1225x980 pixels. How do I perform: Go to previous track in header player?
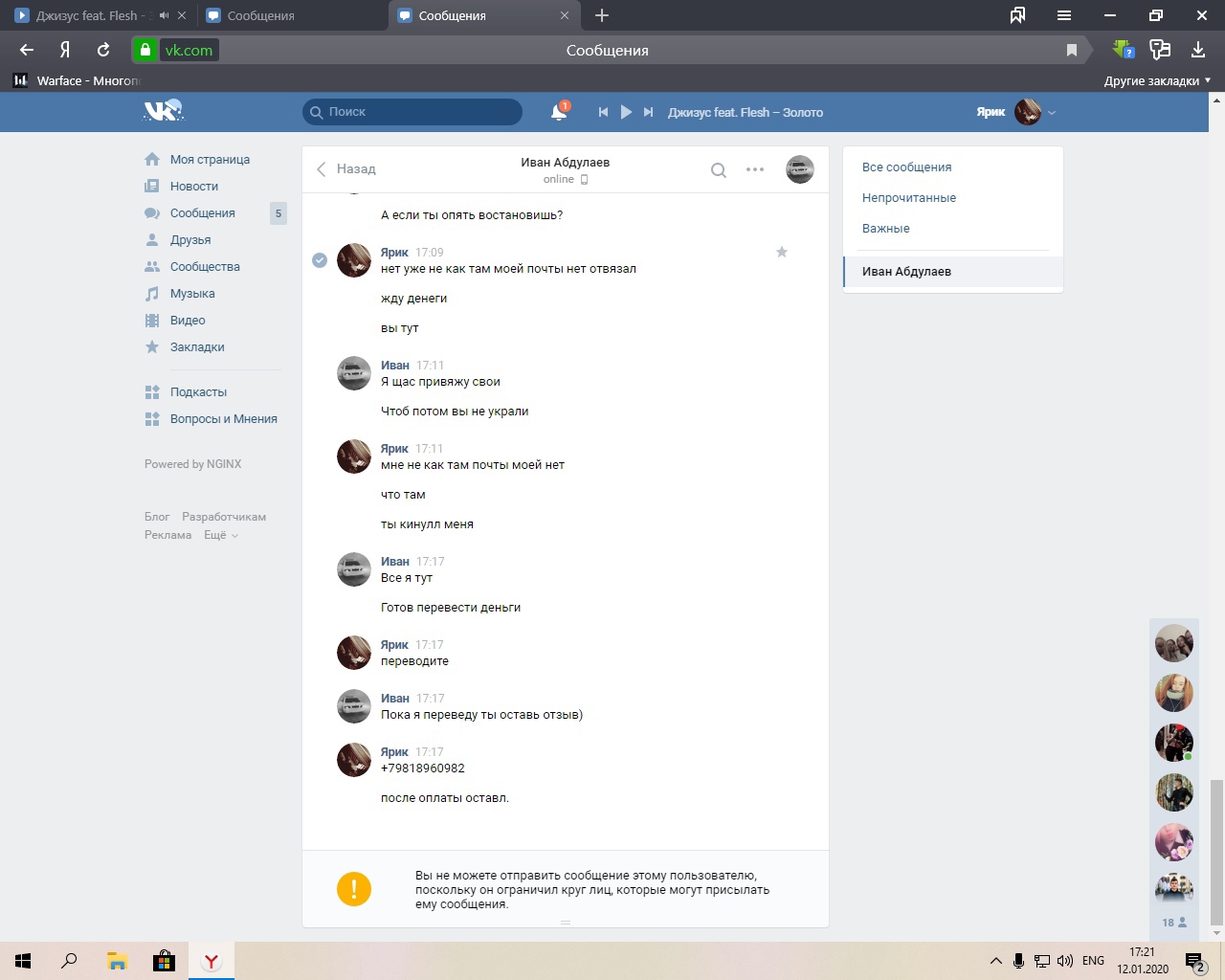(603, 112)
